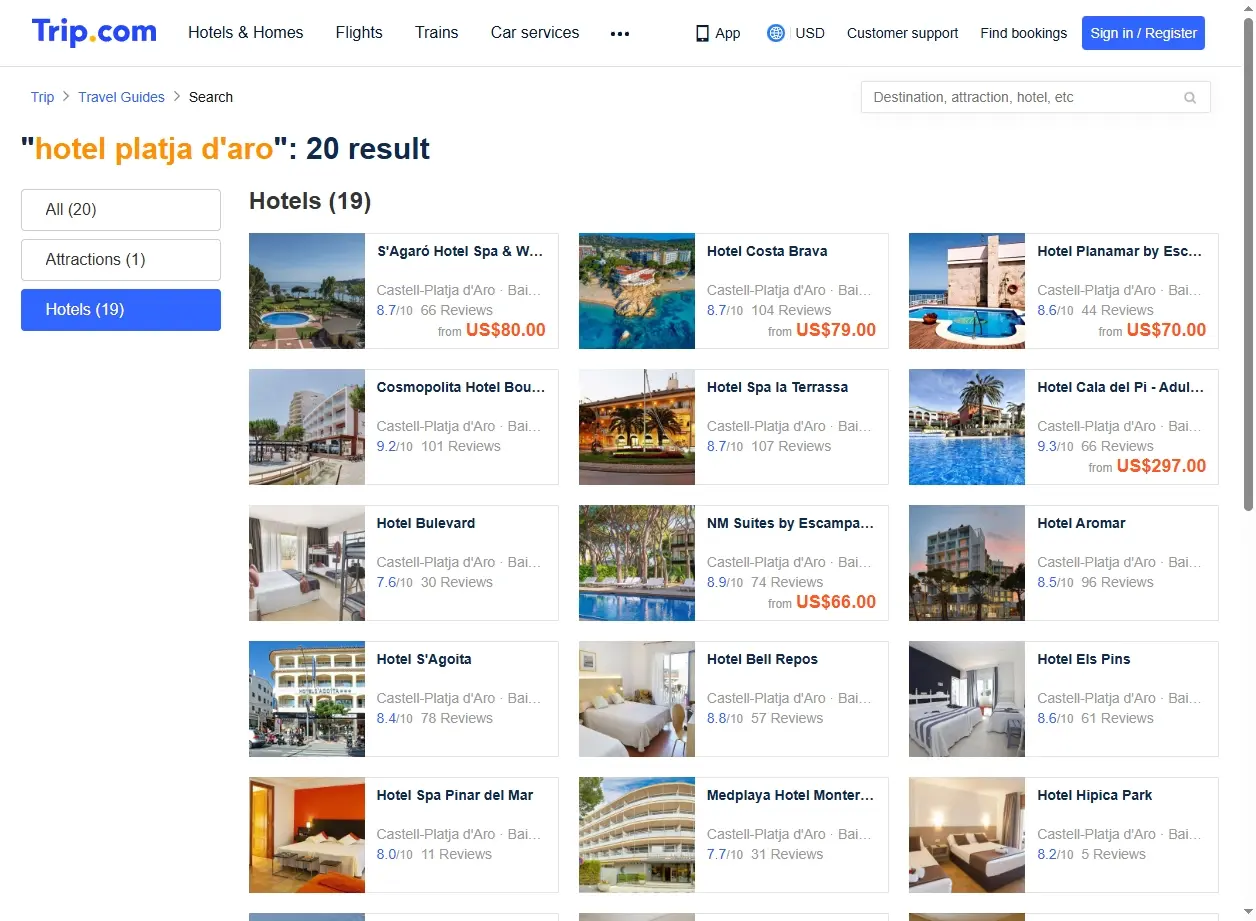Open Hotel Aromar building thumbnail
Viewport: 1256px width, 921px height.
[967, 563]
